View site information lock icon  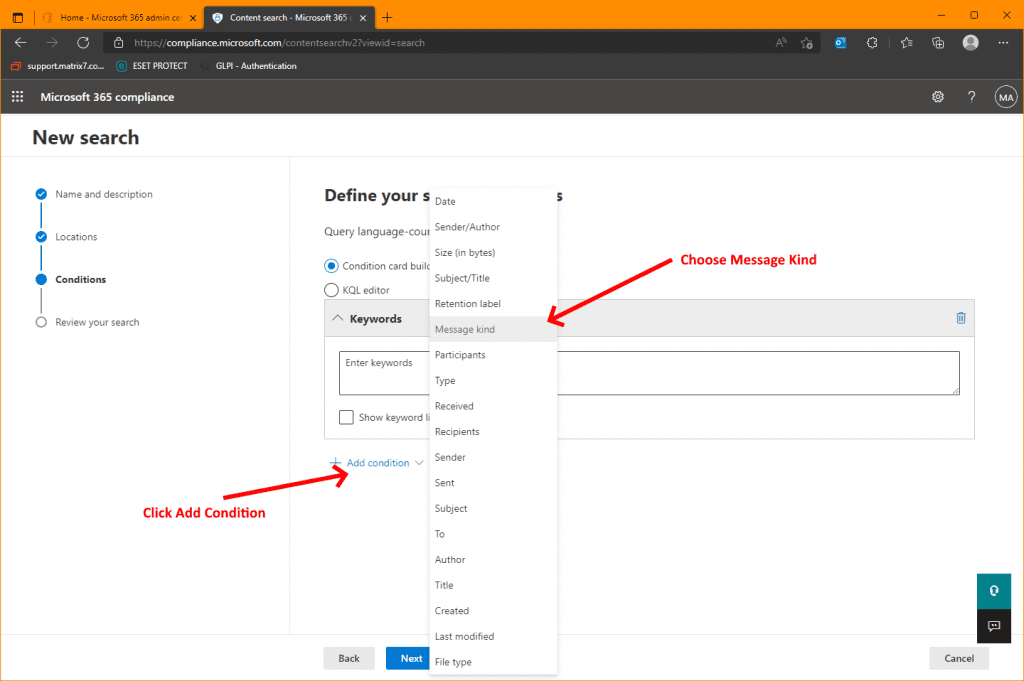[x=118, y=43]
